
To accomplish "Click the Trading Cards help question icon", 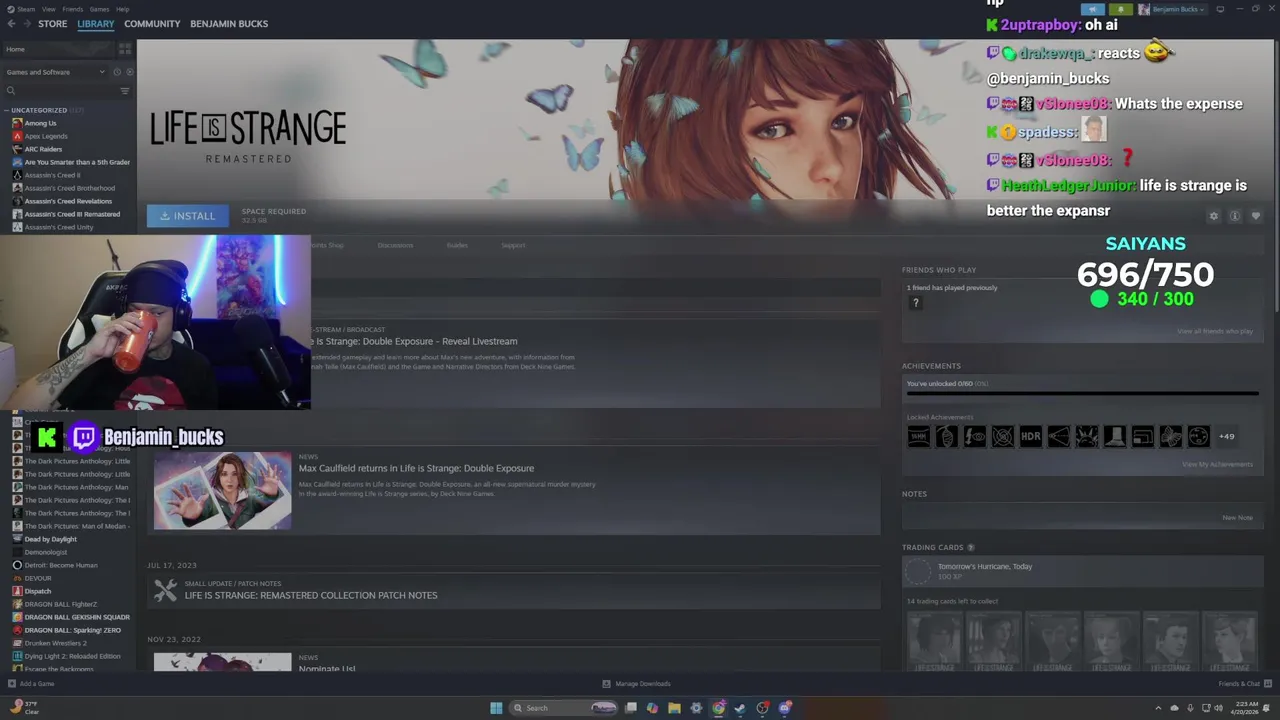I will (x=970, y=548).
